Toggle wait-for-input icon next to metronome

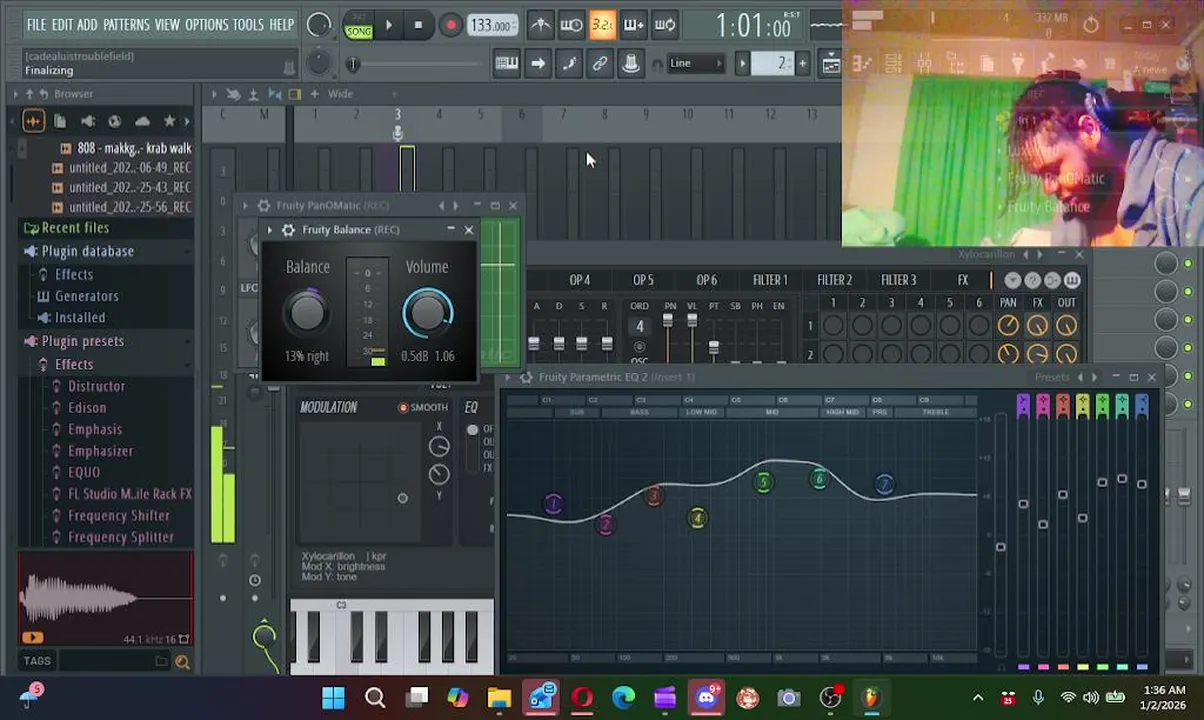571,25
